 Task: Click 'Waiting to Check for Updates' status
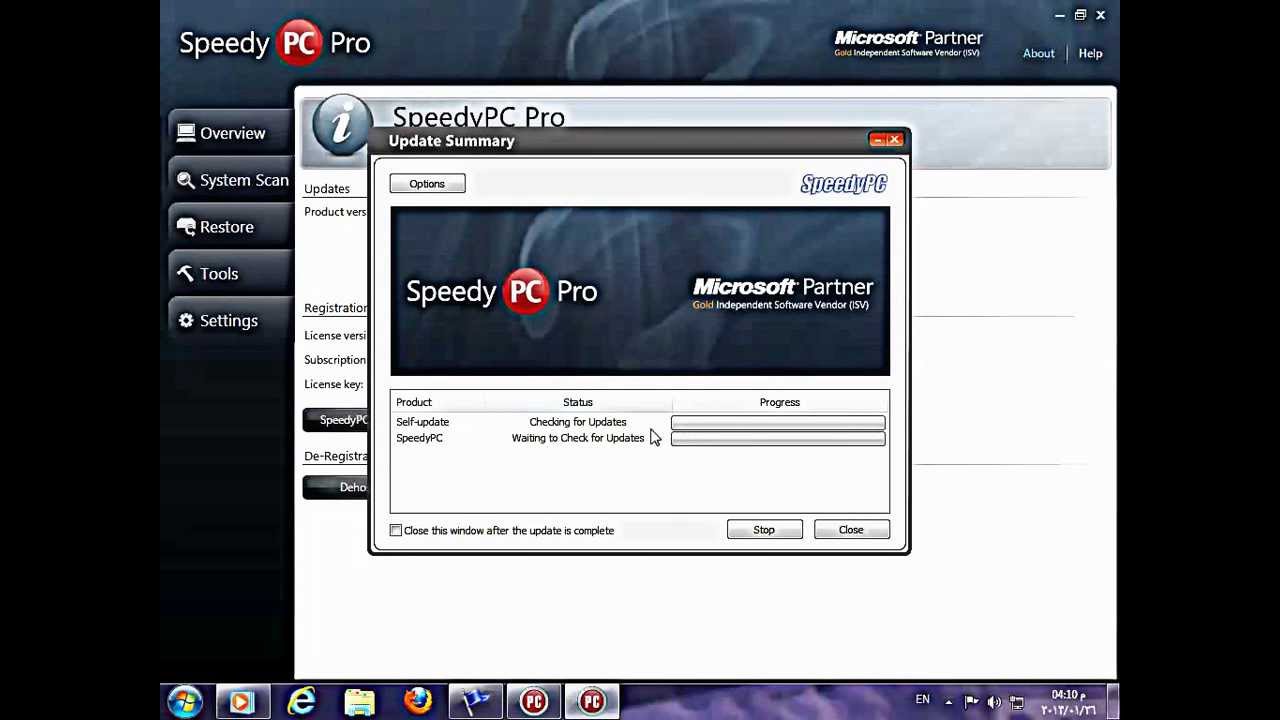pos(578,438)
